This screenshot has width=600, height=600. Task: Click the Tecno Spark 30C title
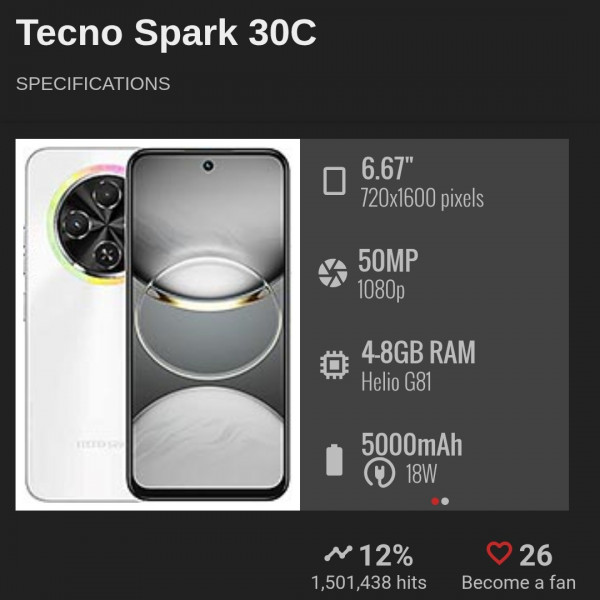pyautogui.click(x=166, y=33)
